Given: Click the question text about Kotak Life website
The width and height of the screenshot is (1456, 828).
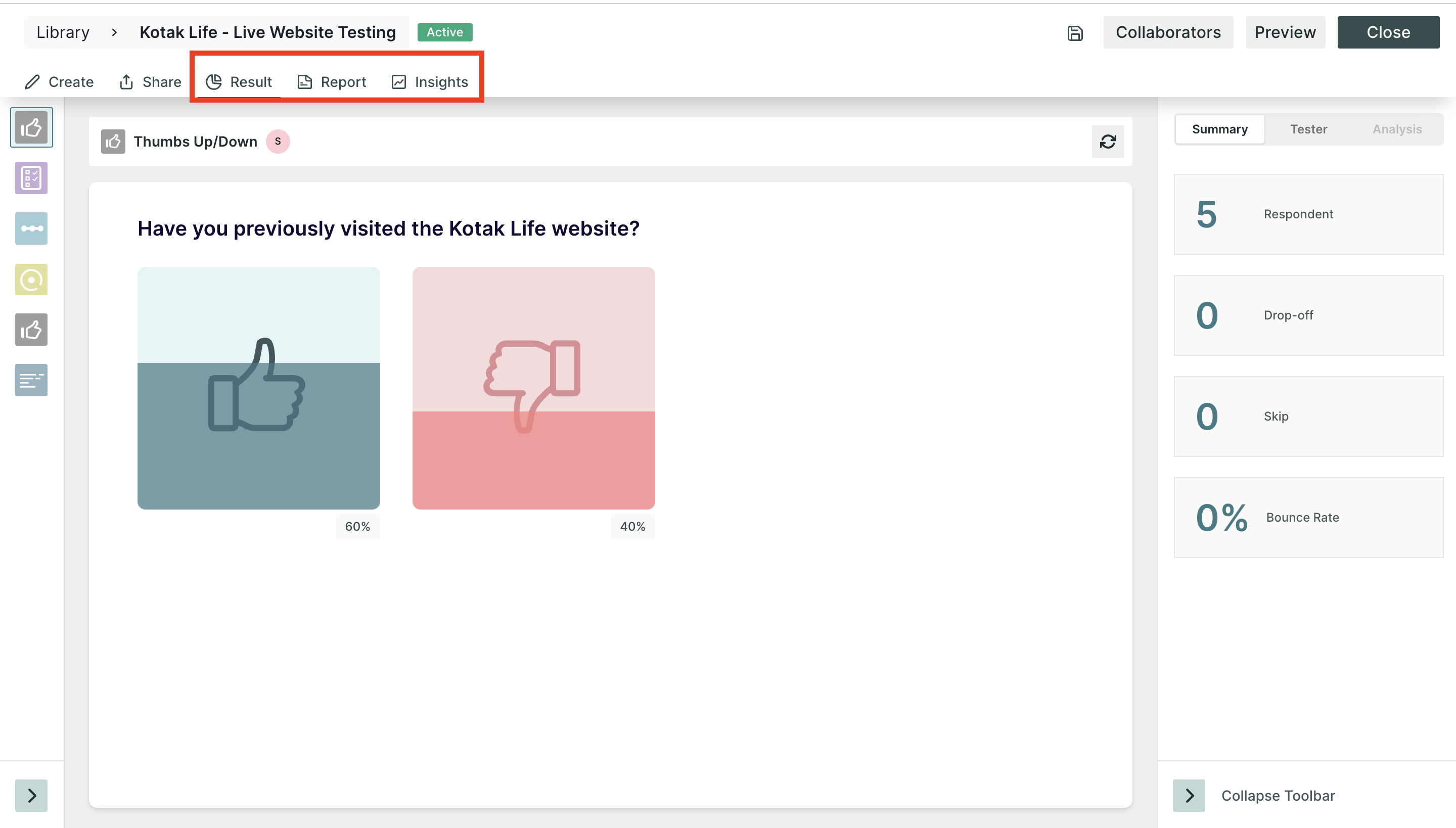Looking at the screenshot, I should (388, 228).
